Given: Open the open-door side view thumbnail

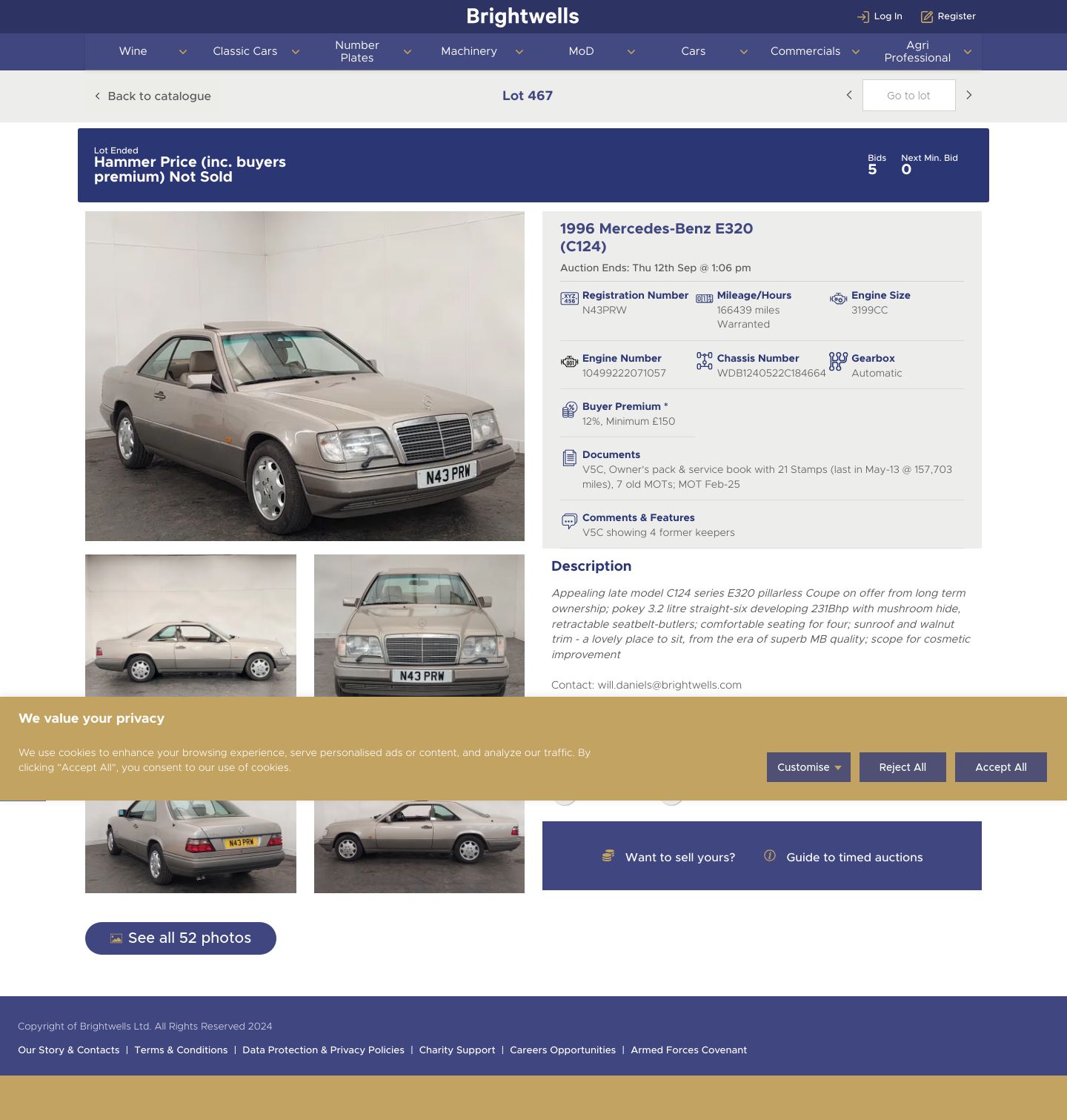Looking at the screenshot, I should point(419,846).
